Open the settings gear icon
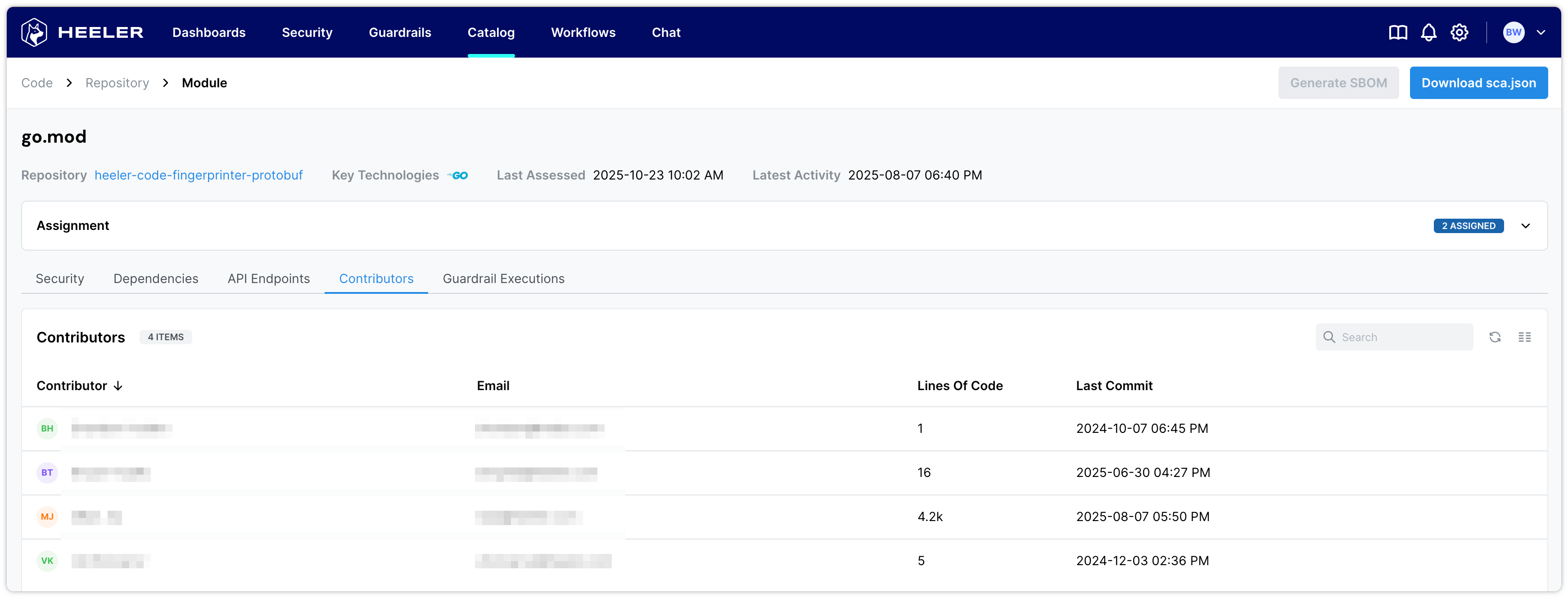Viewport: 1568px width, 598px height. click(x=1459, y=32)
